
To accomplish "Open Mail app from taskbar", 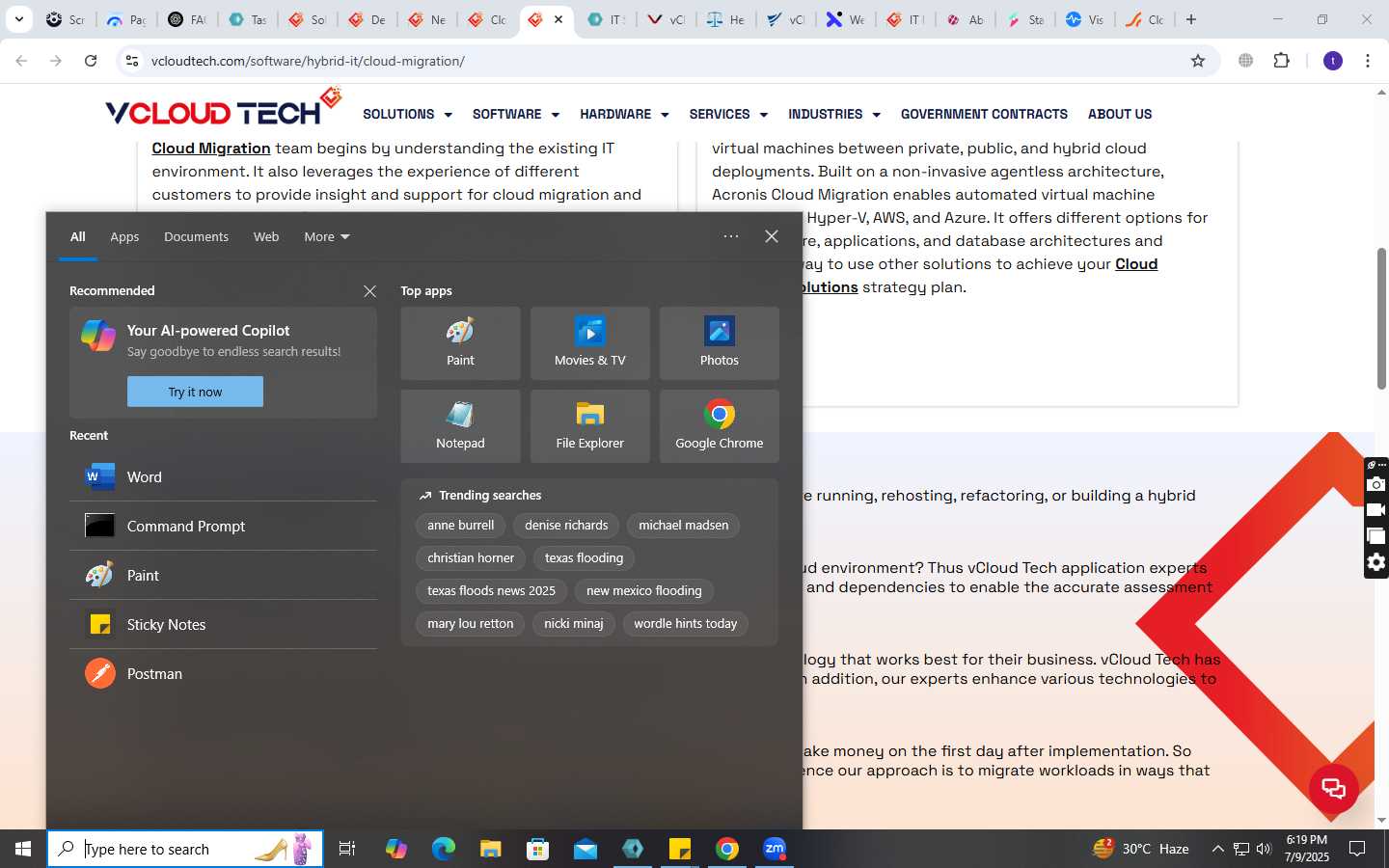I will [586, 849].
